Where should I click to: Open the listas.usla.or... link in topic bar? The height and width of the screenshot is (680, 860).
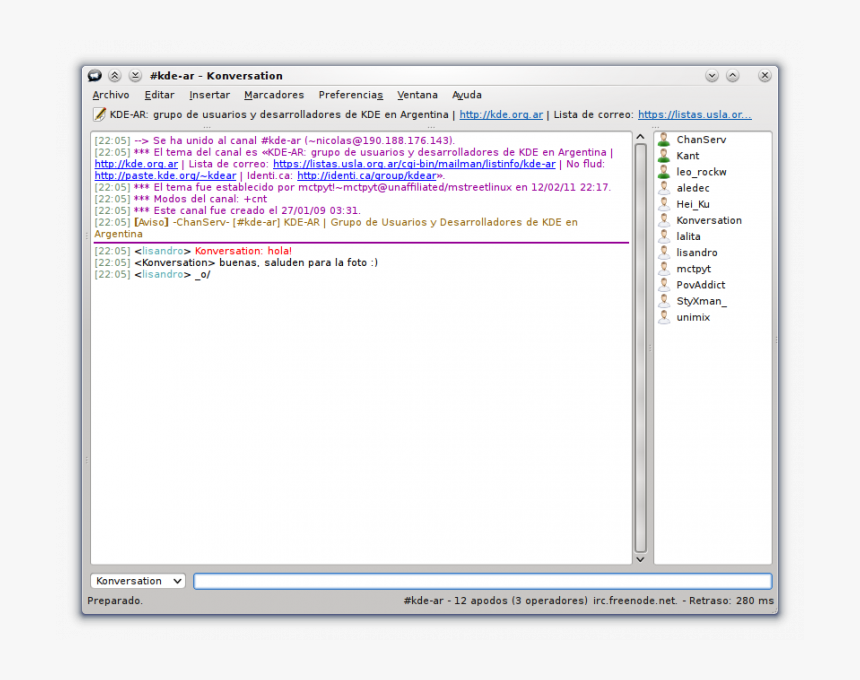695,115
